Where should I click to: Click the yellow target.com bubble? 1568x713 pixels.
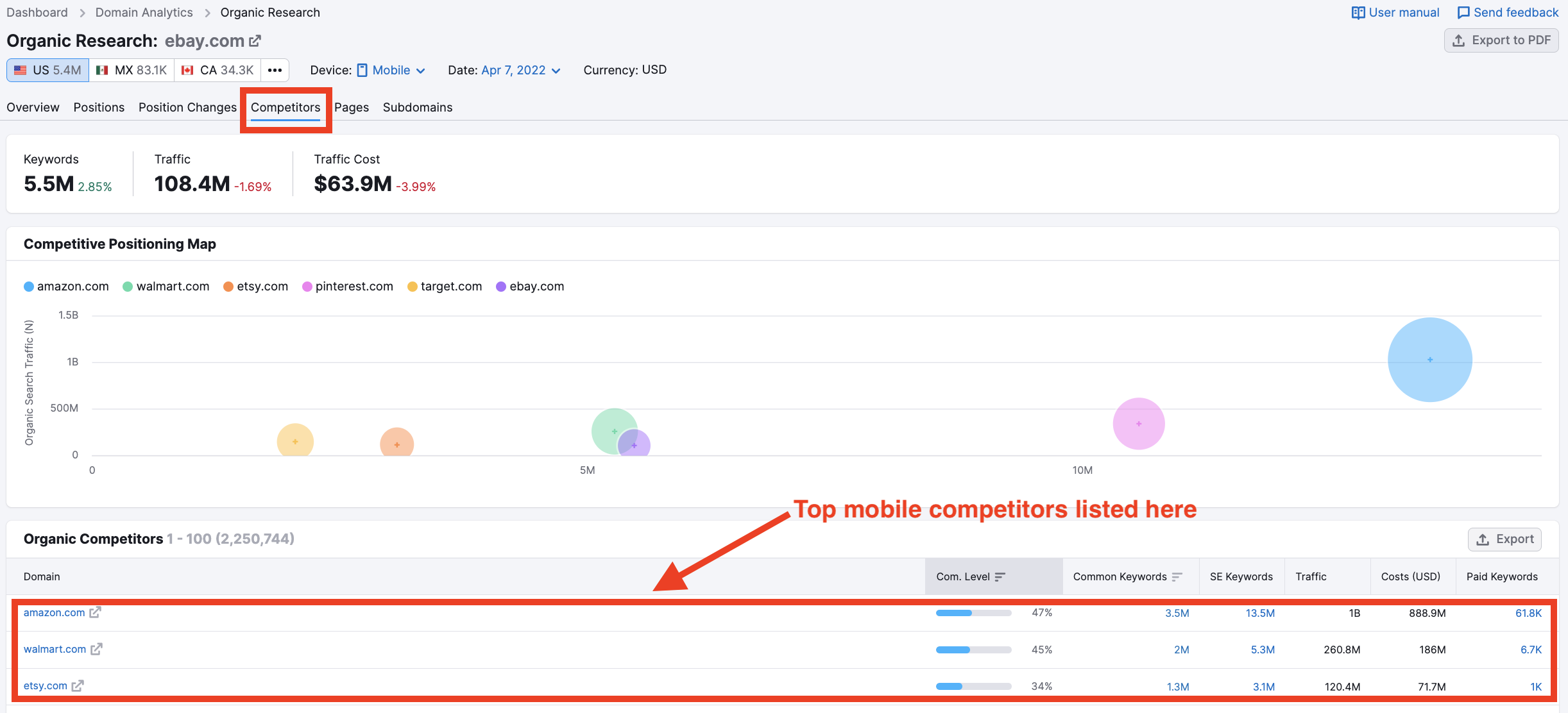pyautogui.click(x=295, y=440)
